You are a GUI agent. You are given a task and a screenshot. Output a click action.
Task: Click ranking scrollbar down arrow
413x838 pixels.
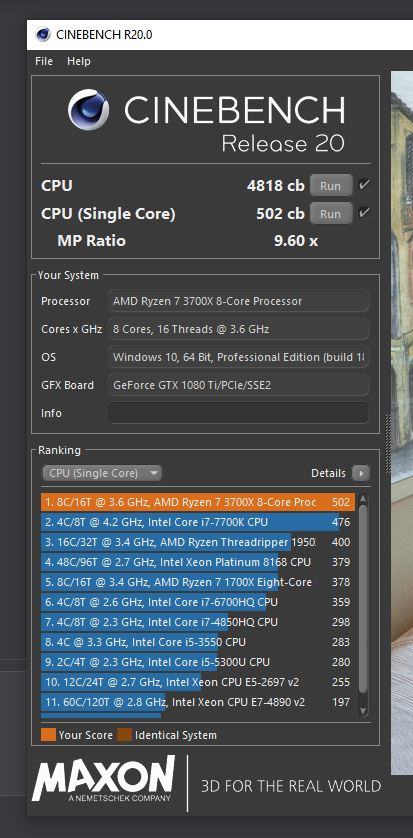point(363,711)
